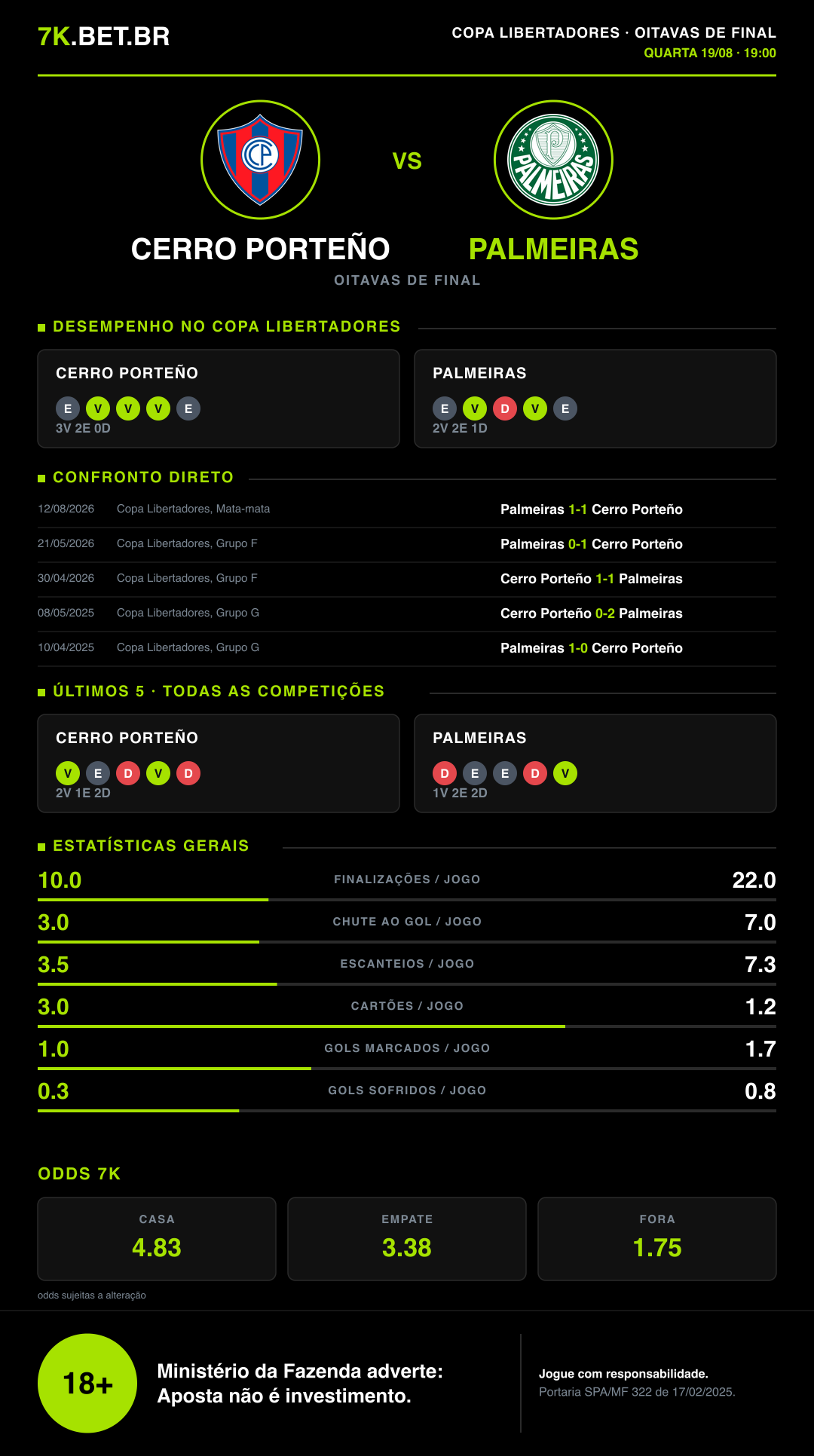Click the Copa Libertadores Oitavas de Final header
The image size is (814, 1456).
(614, 33)
